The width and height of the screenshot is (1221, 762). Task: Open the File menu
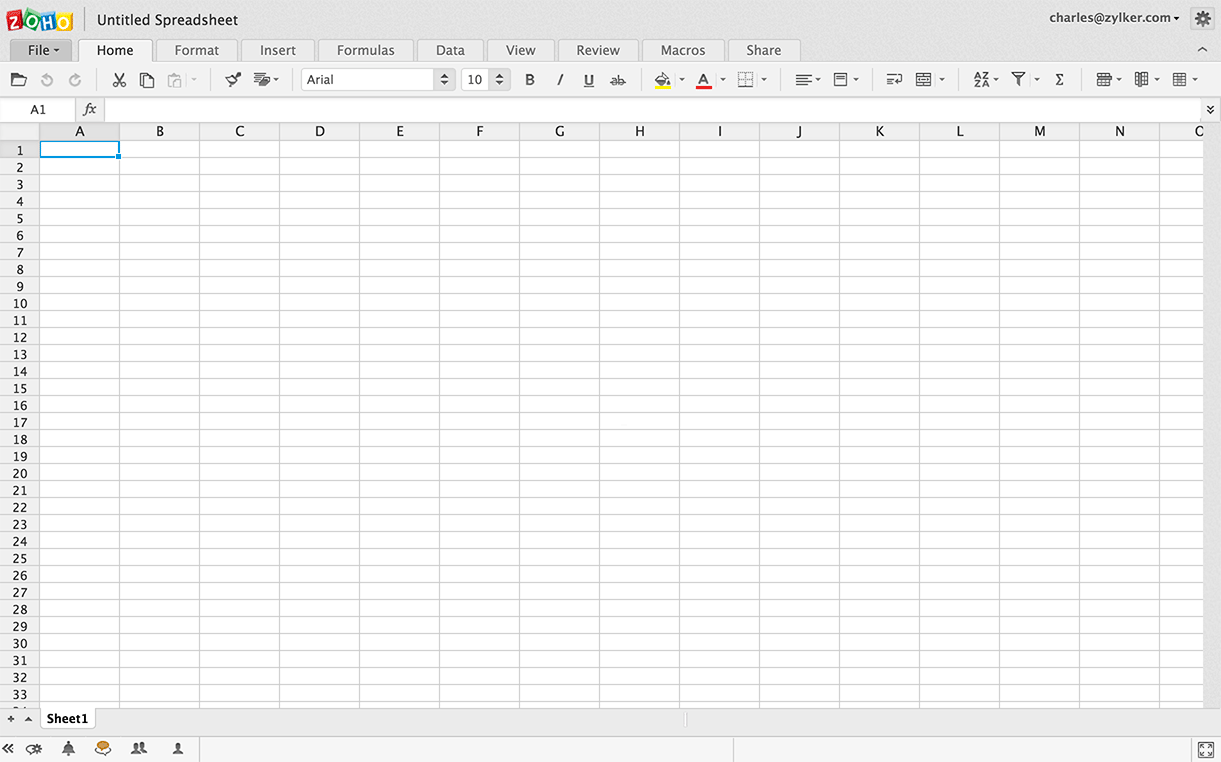tap(40, 49)
